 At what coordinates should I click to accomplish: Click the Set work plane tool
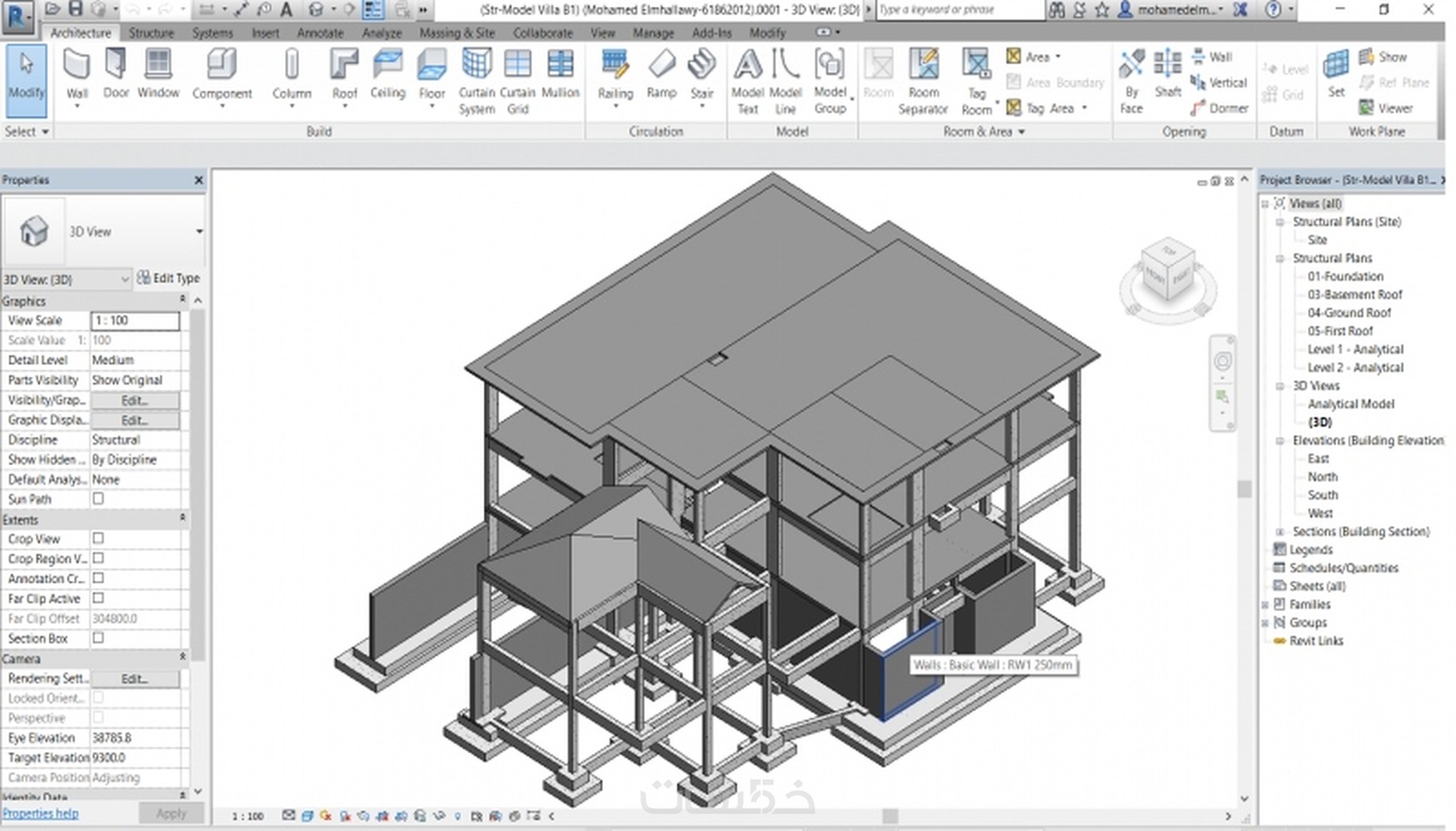[x=1336, y=75]
